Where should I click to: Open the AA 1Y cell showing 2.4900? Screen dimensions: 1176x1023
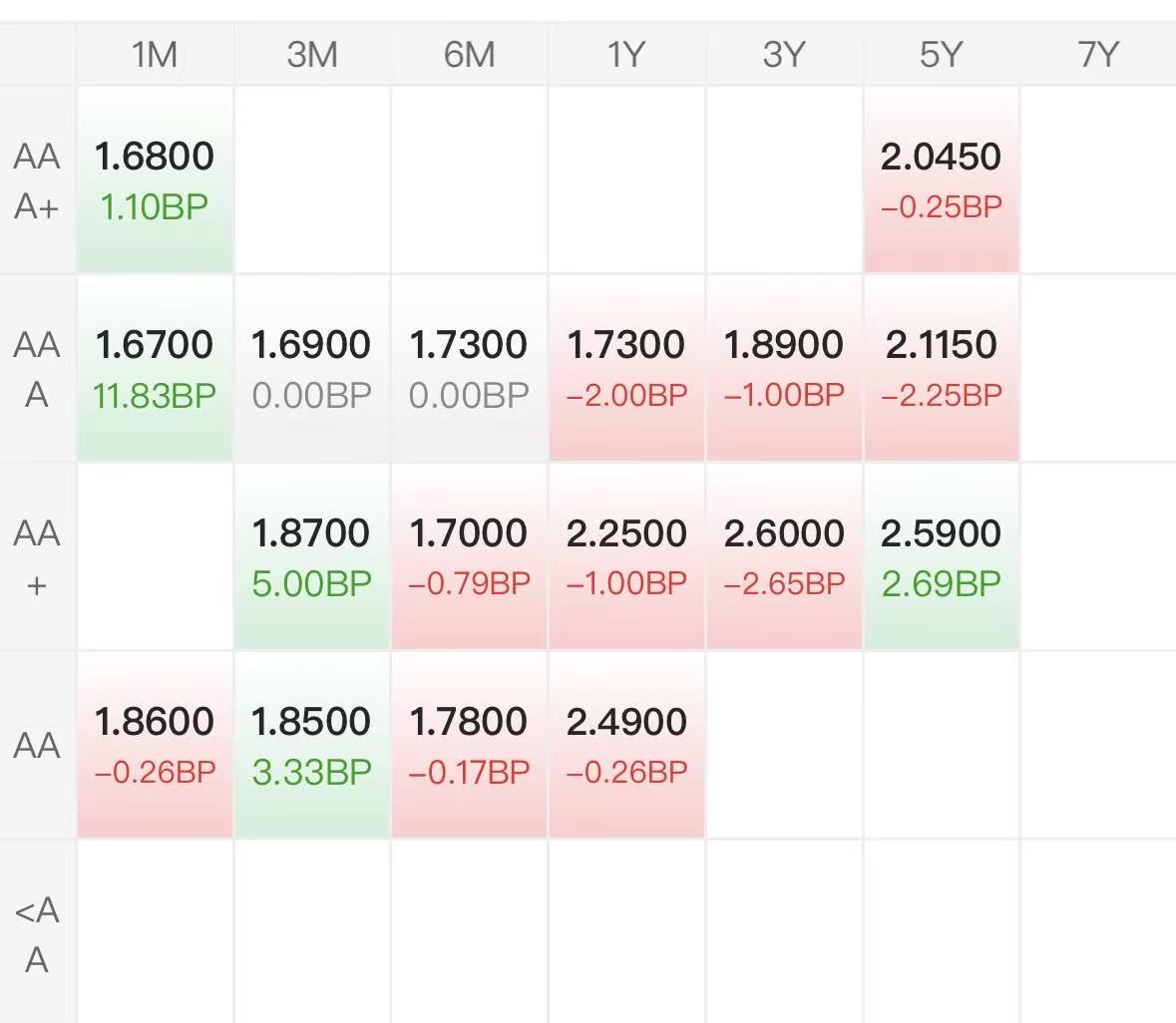626,745
